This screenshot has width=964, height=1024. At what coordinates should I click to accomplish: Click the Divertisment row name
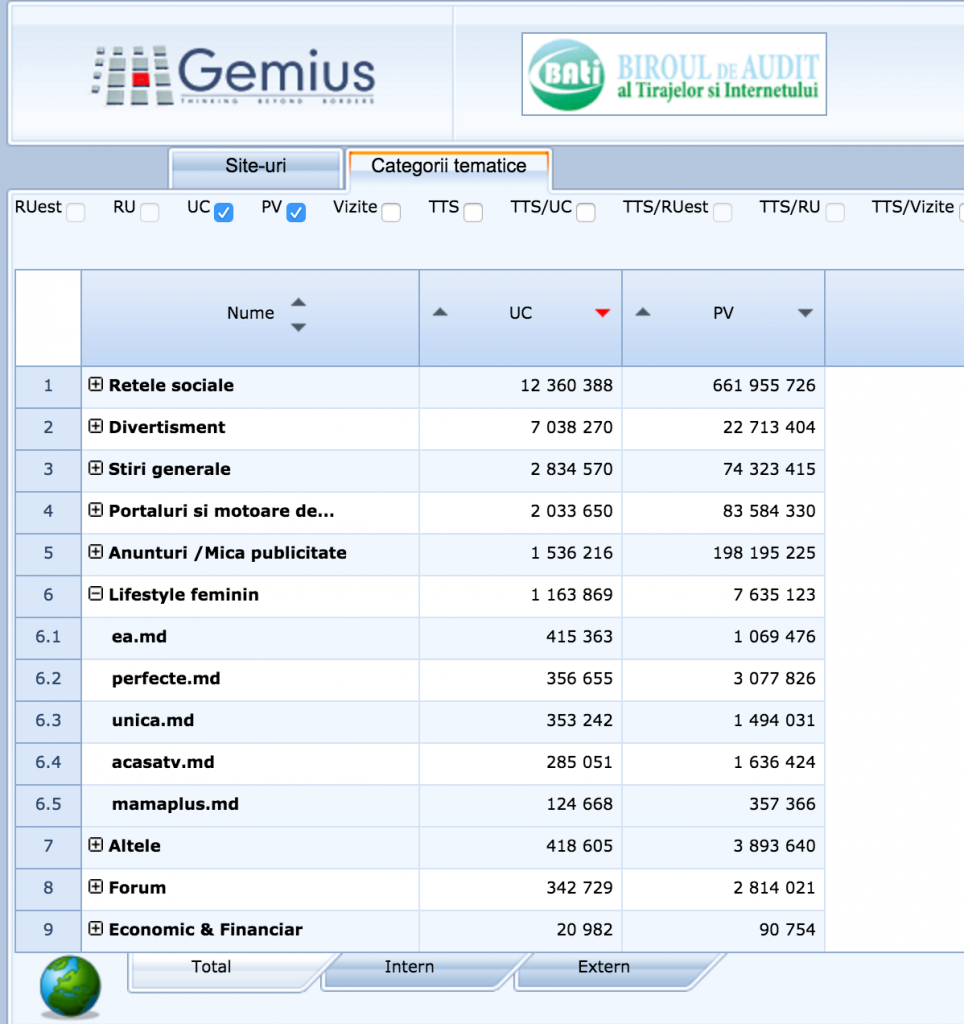[167, 427]
